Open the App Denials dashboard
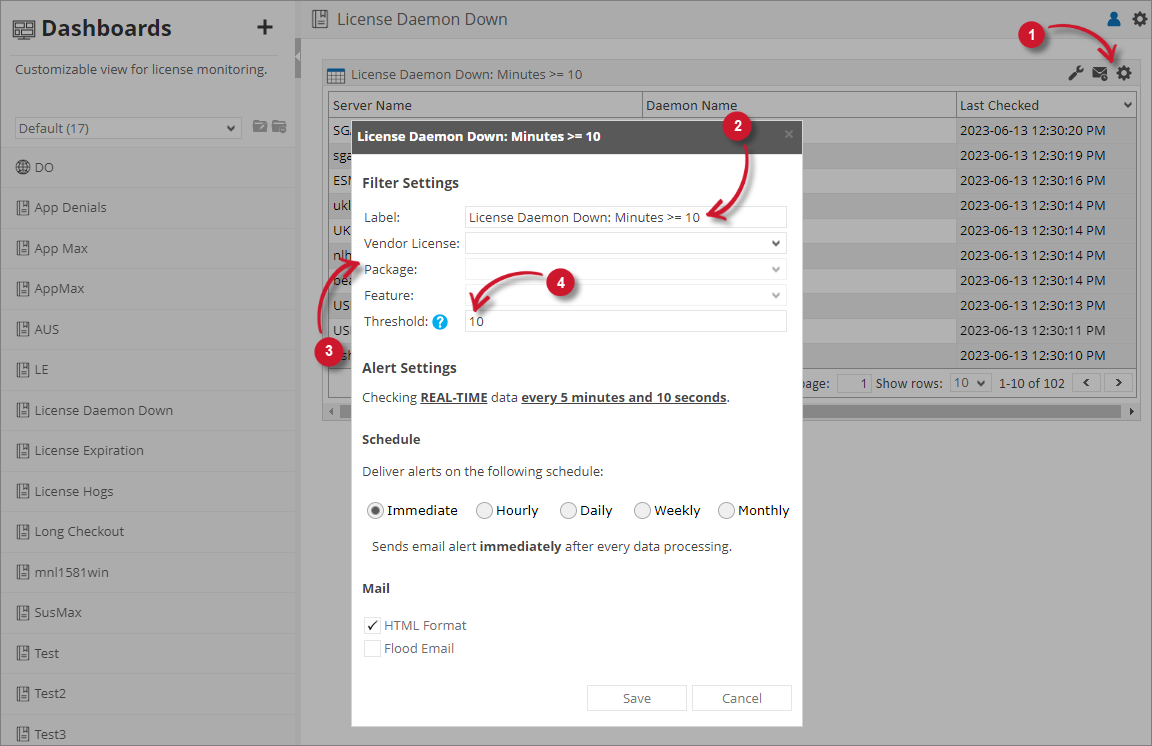This screenshot has width=1152, height=746. point(147,208)
